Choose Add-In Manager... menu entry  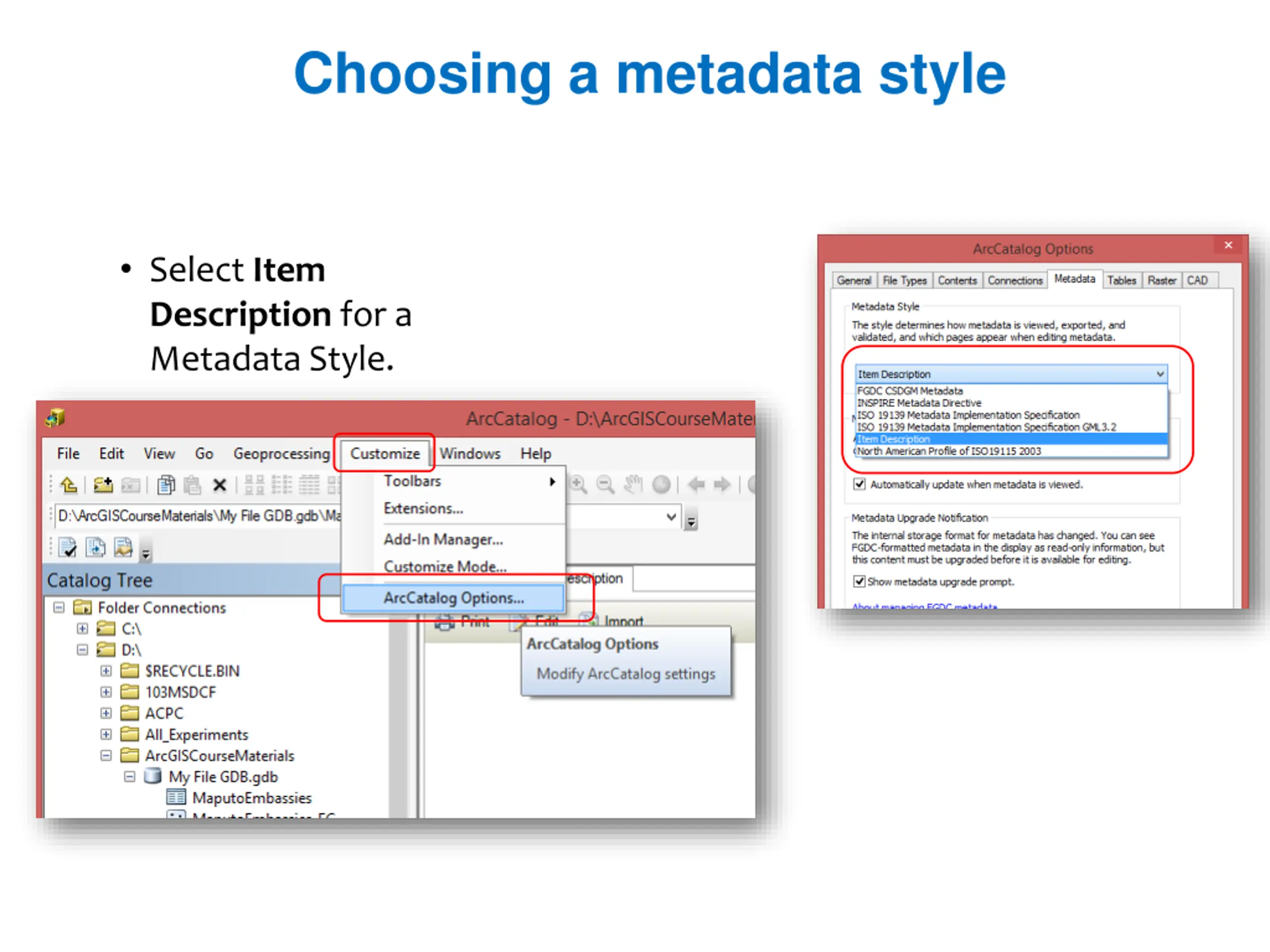pos(453,539)
